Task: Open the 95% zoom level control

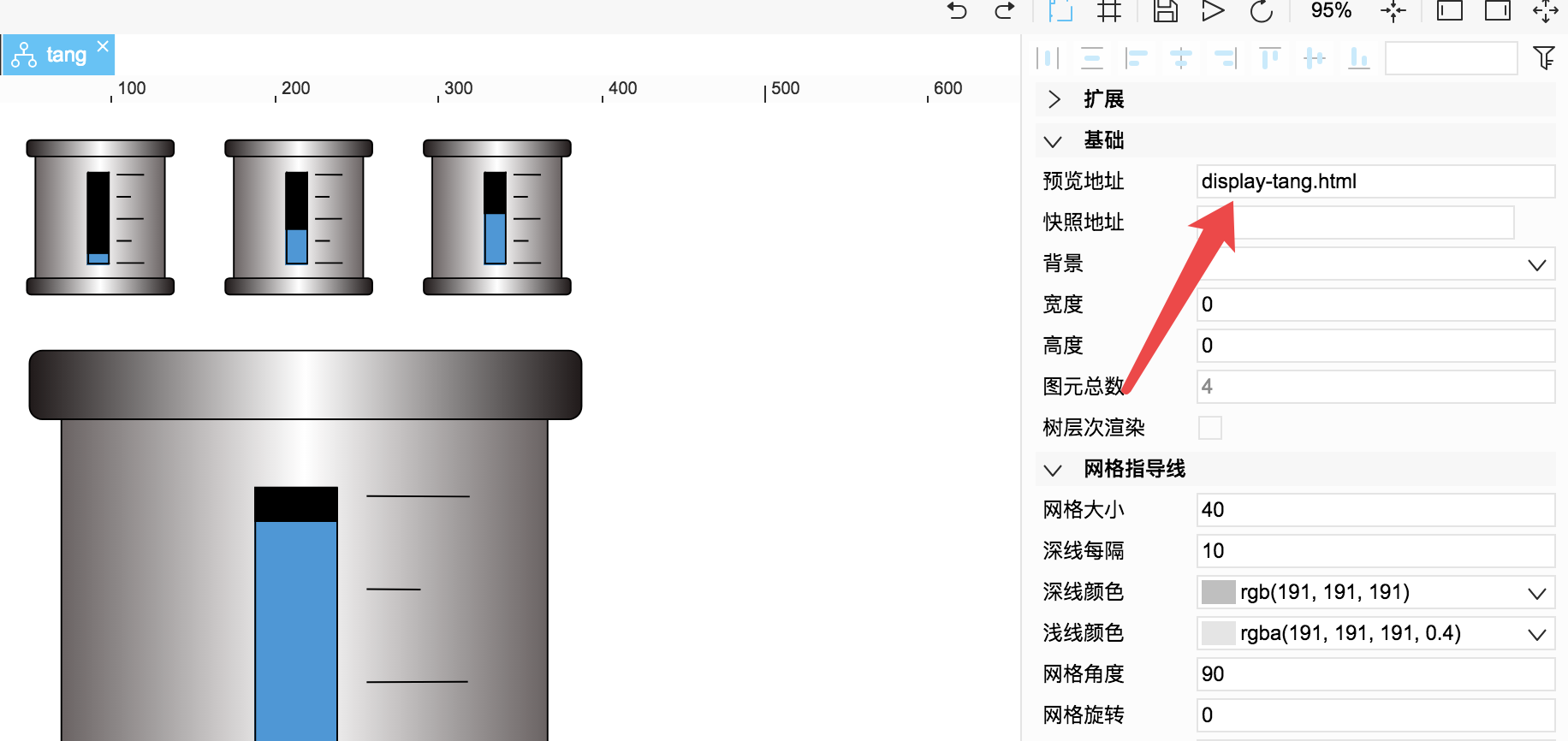Action: coord(1332,10)
